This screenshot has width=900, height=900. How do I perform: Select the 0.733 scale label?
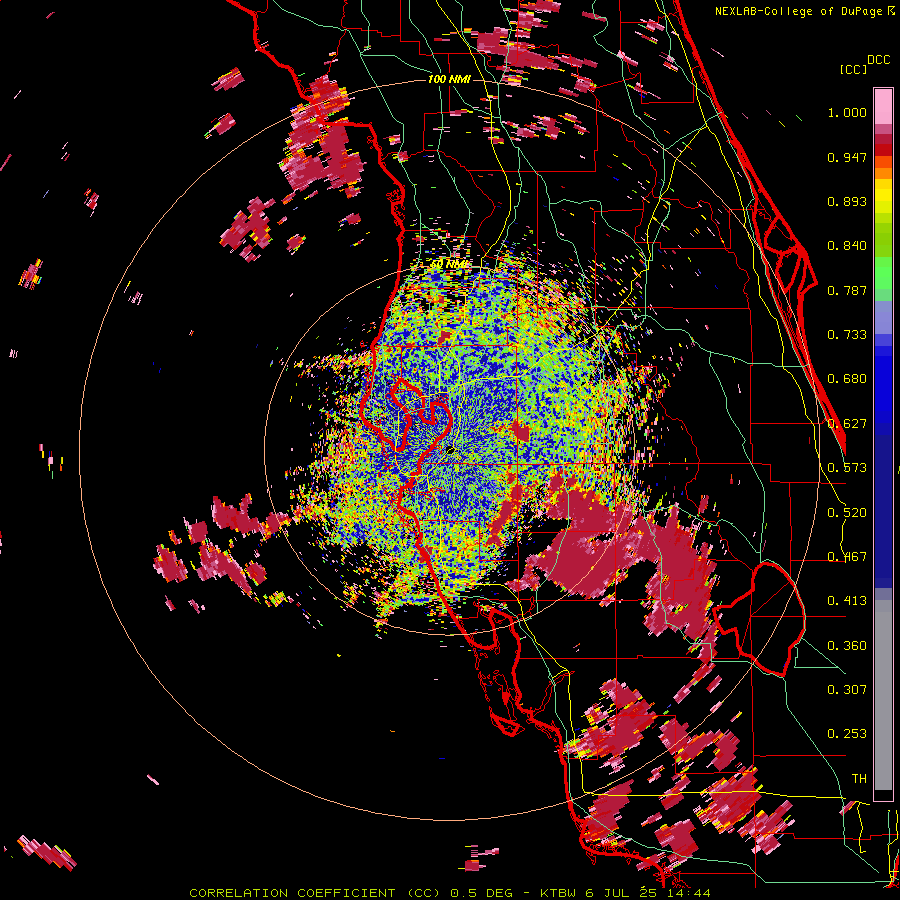pos(847,335)
